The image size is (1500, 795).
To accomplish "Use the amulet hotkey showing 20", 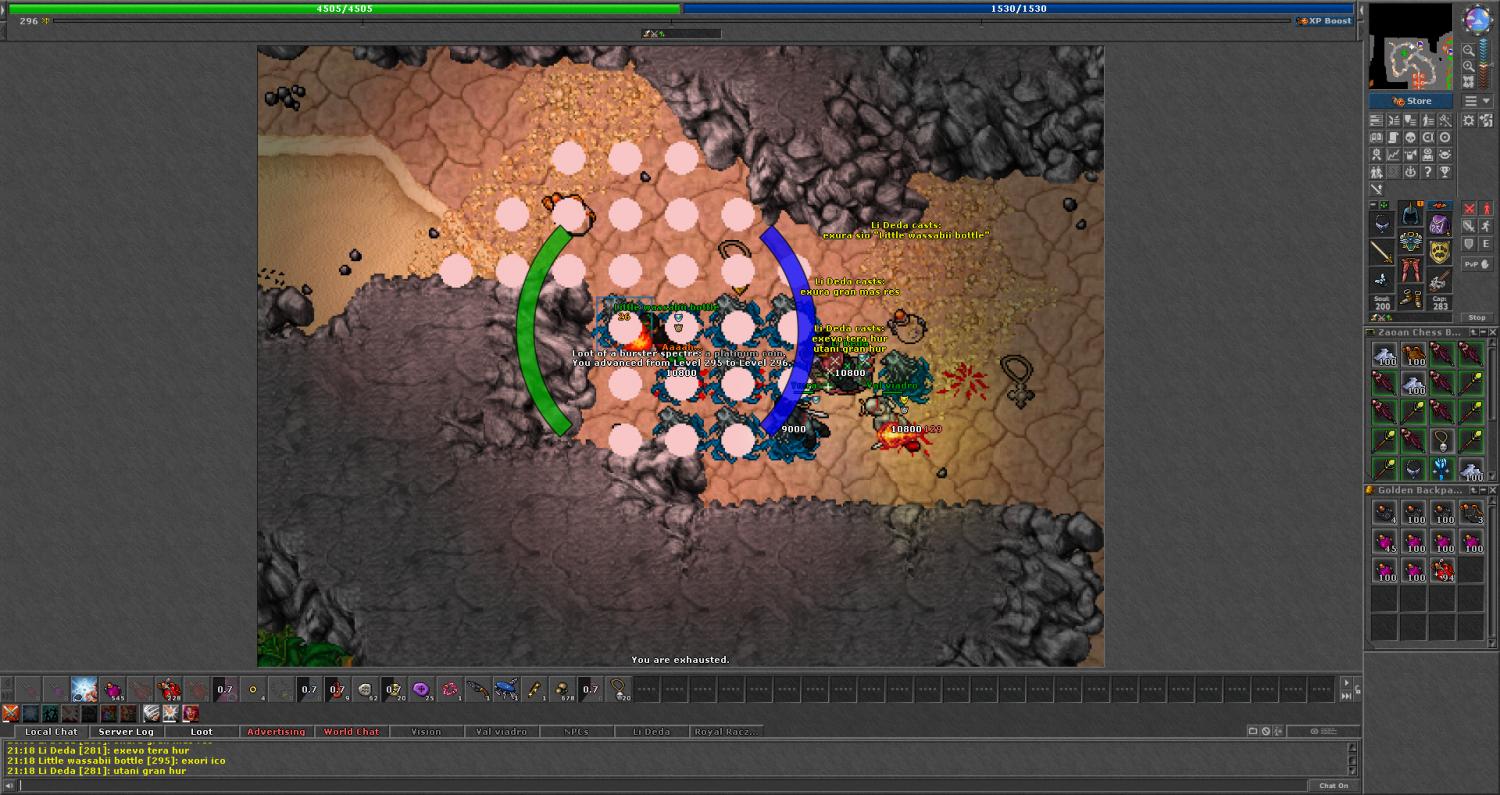I will [x=621, y=689].
